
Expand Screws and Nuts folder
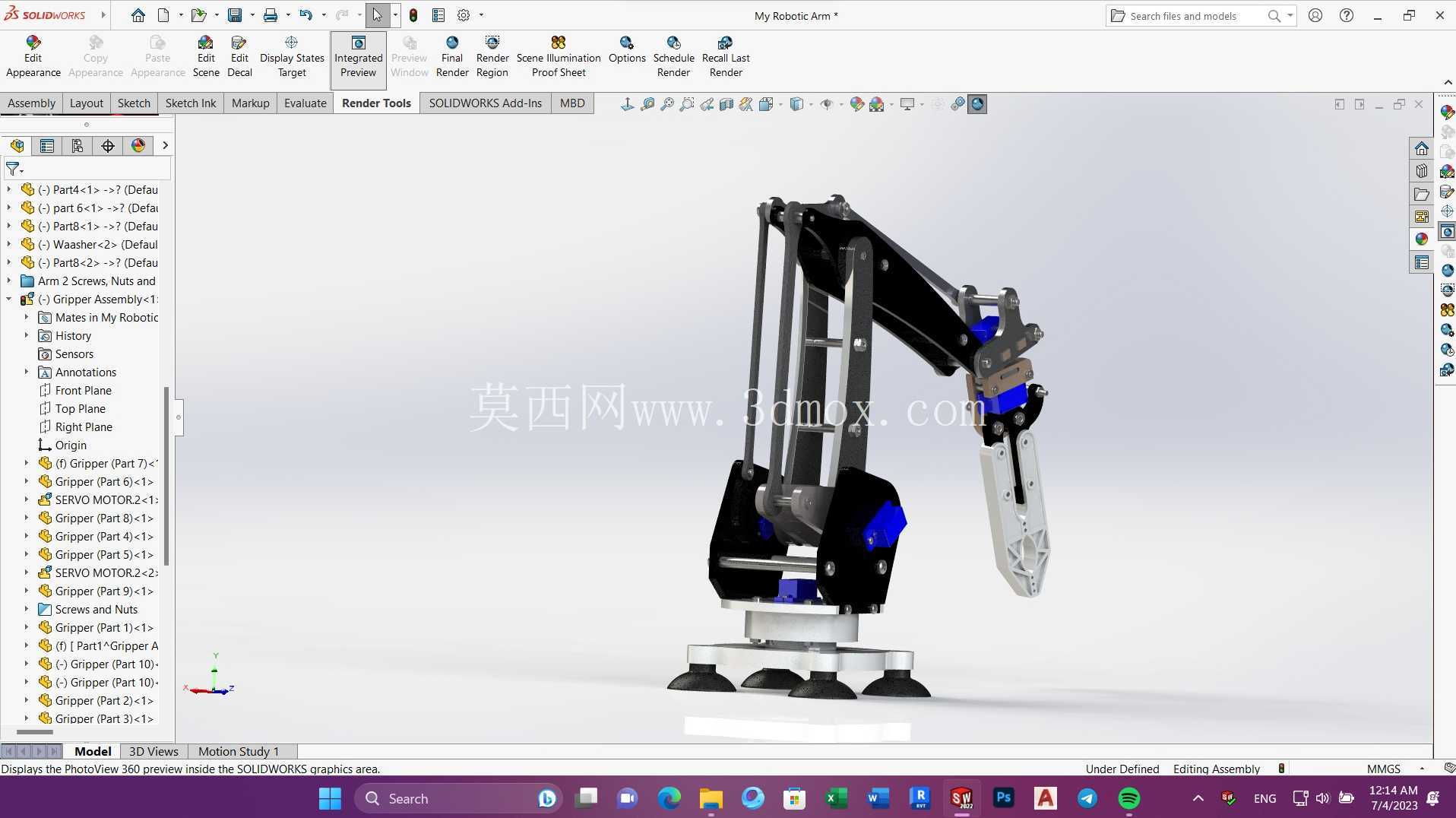(x=27, y=609)
